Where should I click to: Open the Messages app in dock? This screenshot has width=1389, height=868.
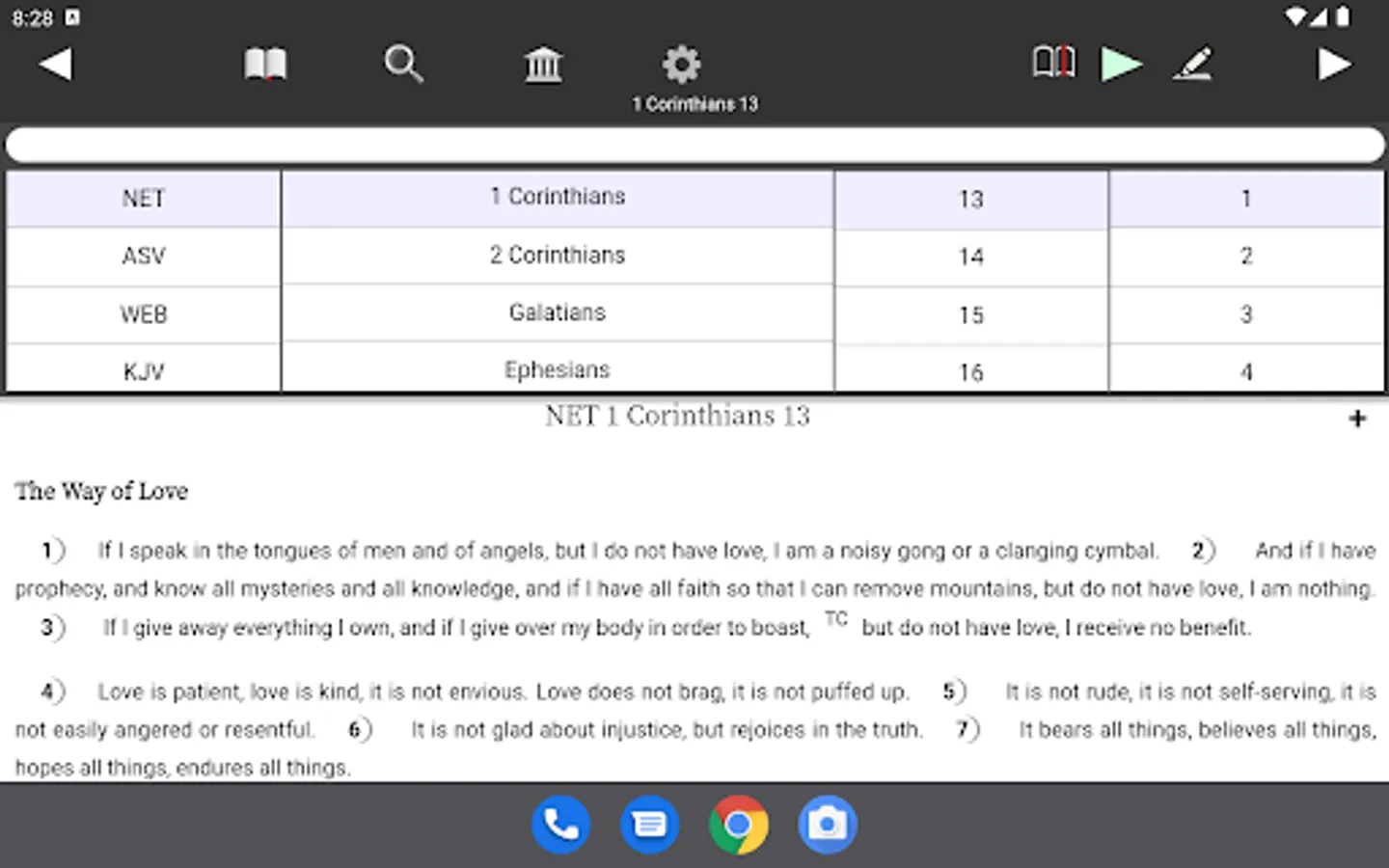[649, 825]
